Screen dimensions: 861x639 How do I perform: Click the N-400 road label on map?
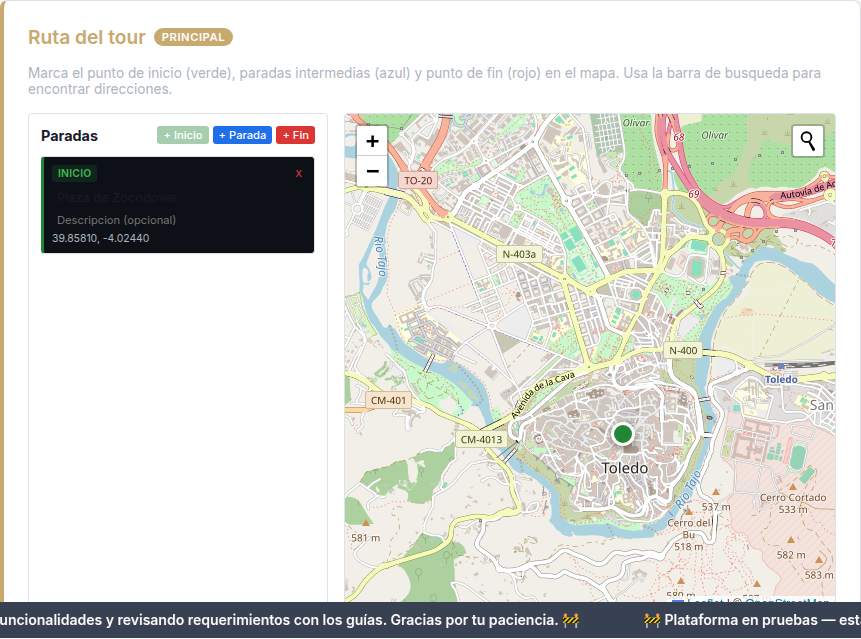point(683,350)
